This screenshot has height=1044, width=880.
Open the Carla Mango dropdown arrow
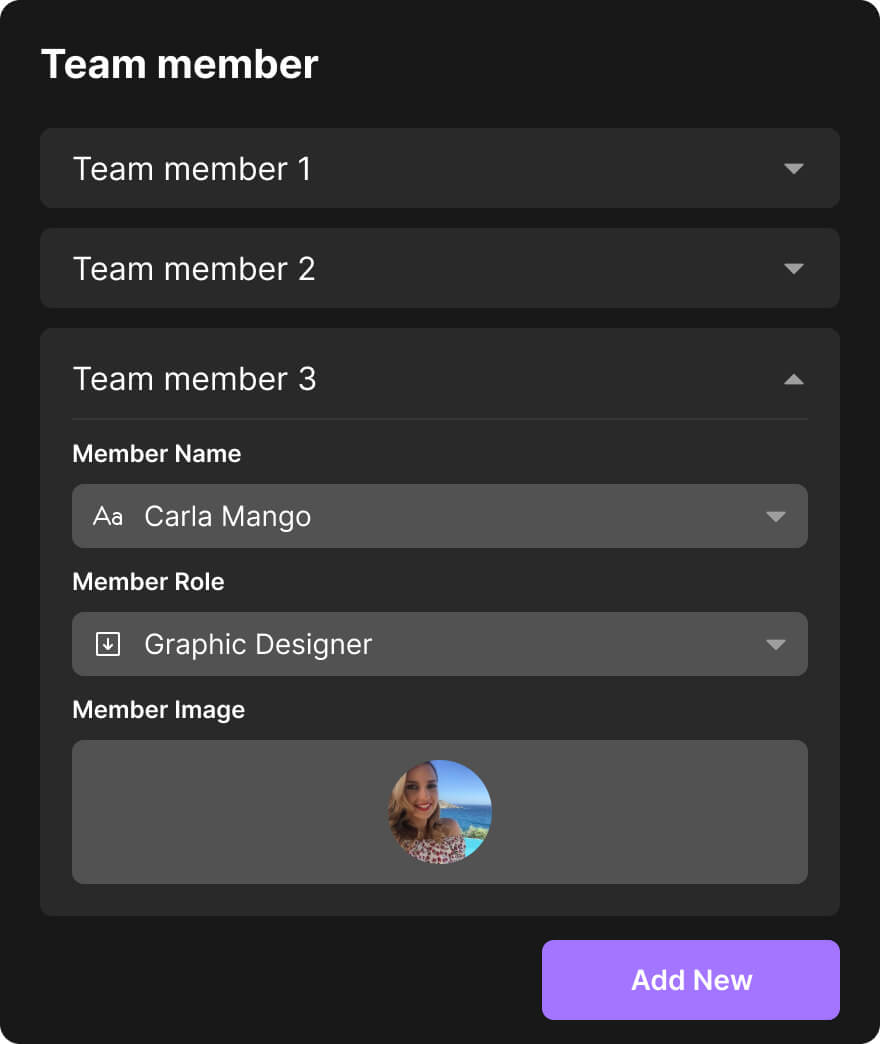pyautogui.click(x=775, y=517)
